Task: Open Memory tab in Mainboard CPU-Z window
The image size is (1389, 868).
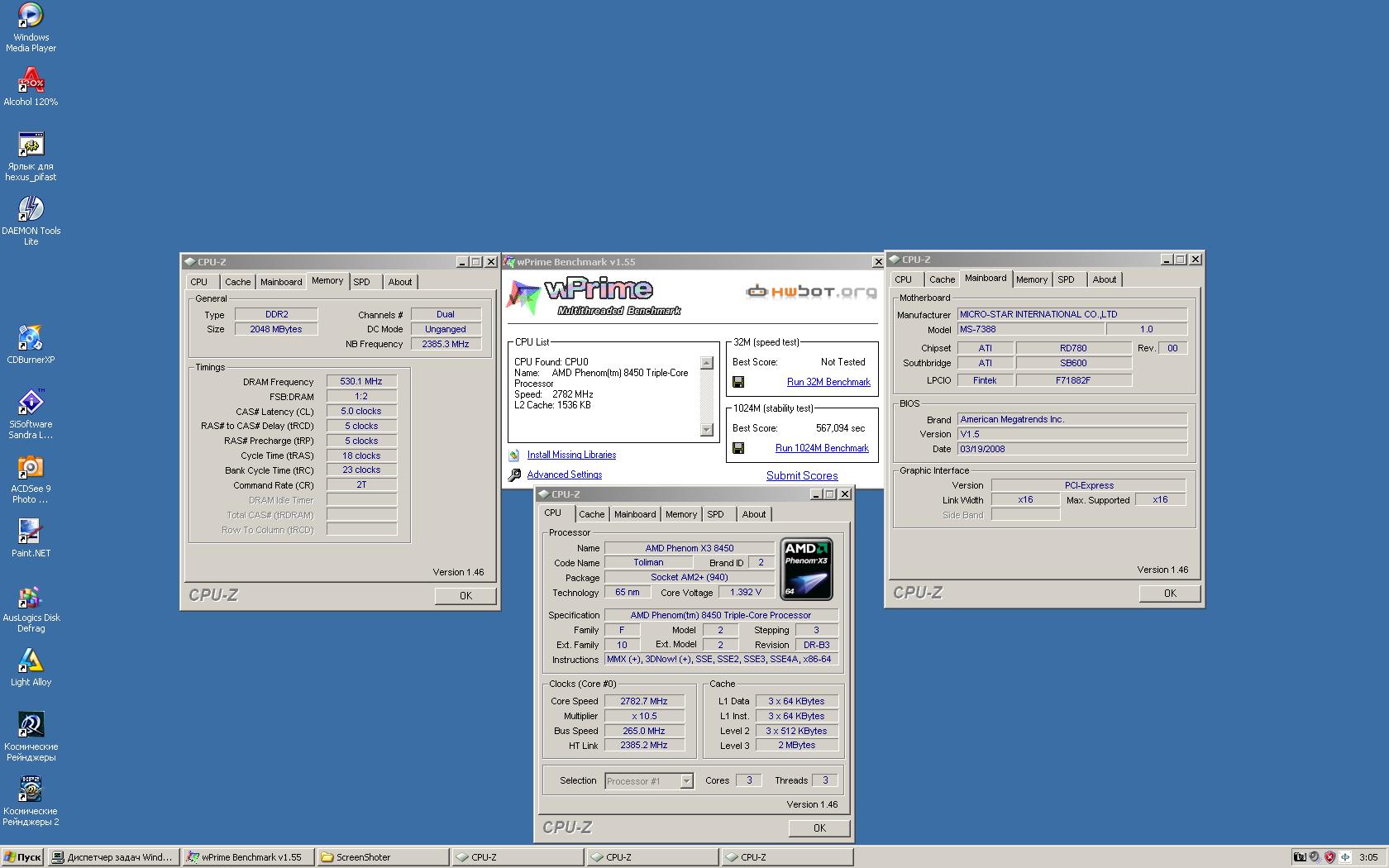Action: [x=1032, y=279]
